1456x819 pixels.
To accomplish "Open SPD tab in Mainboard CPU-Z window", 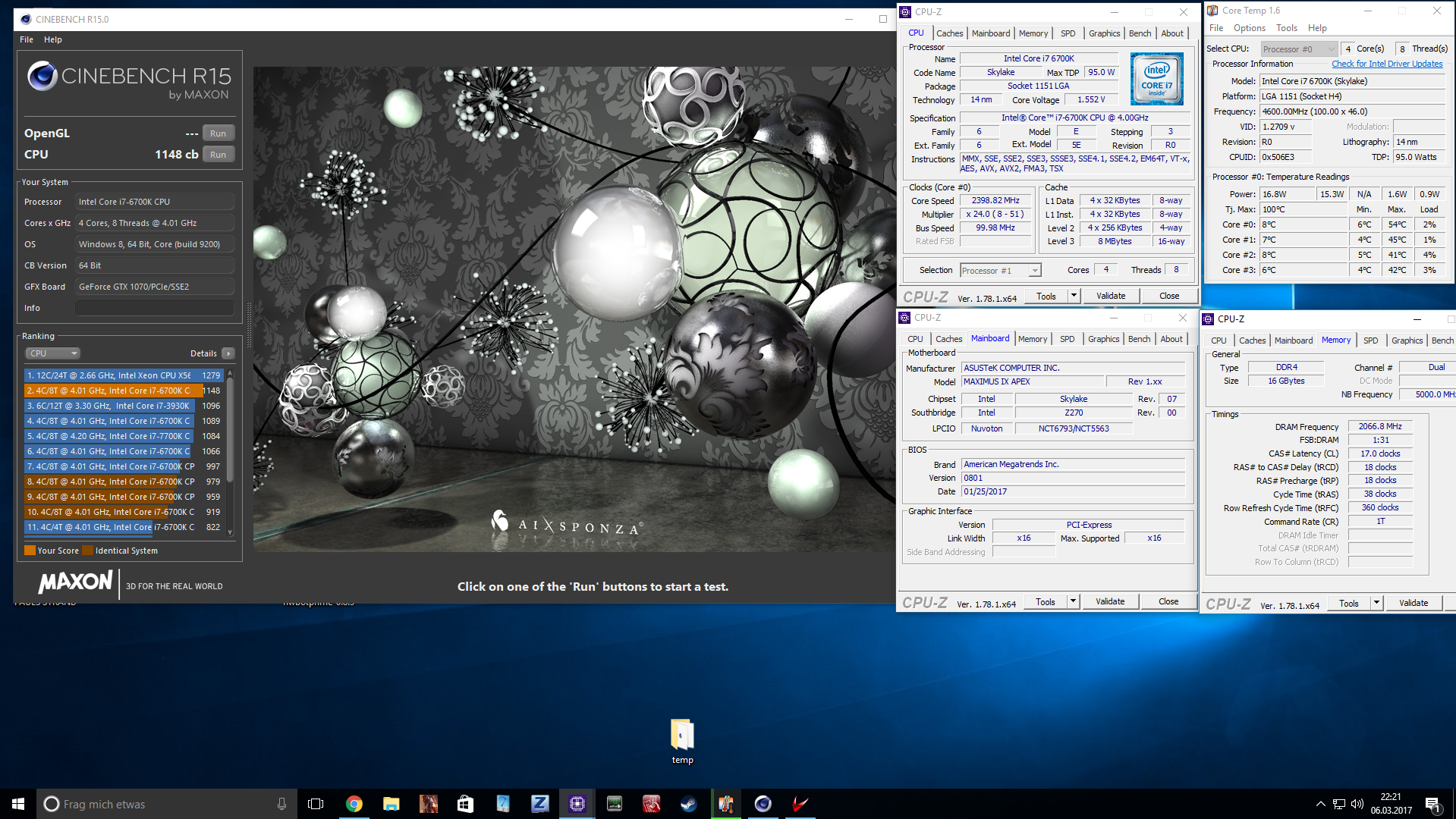I will [1067, 339].
